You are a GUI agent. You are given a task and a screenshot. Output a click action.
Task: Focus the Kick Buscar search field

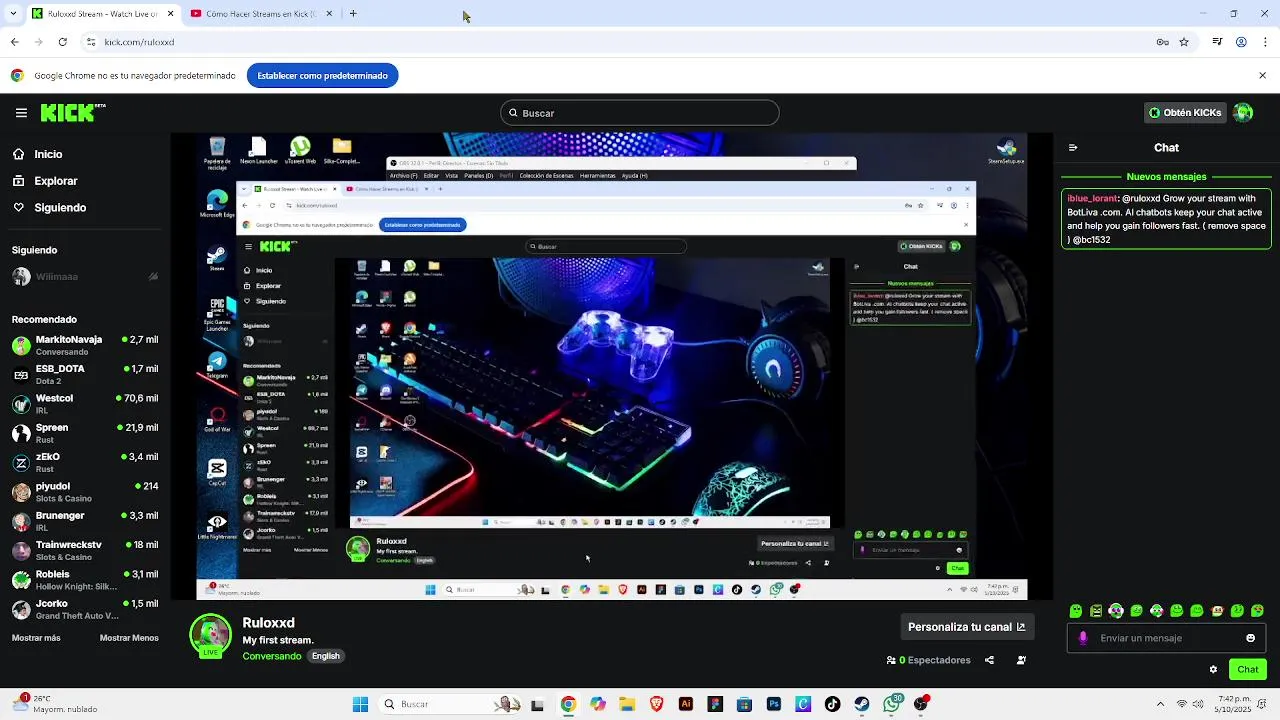[x=640, y=113]
